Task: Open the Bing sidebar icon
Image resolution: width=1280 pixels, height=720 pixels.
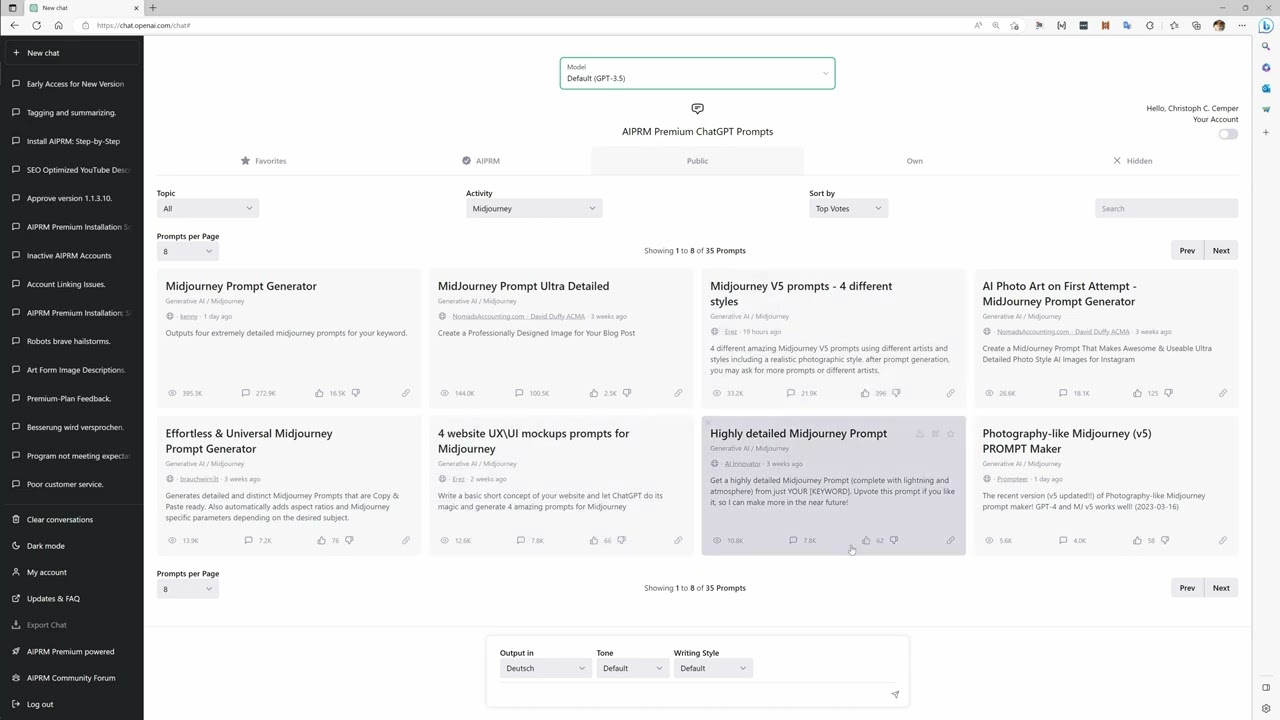Action: pyautogui.click(x=1265, y=25)
